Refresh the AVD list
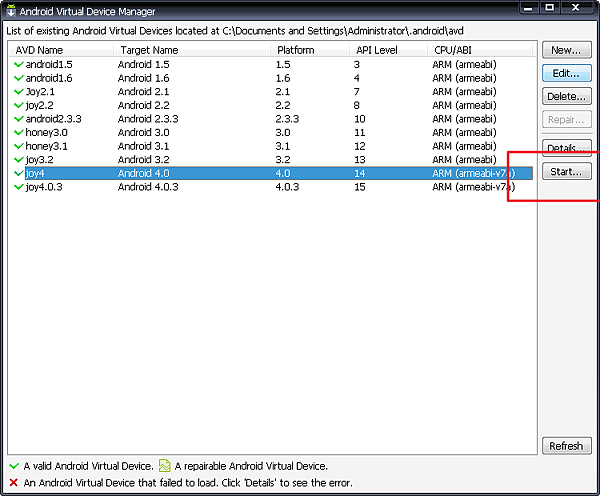 (566, 446)
